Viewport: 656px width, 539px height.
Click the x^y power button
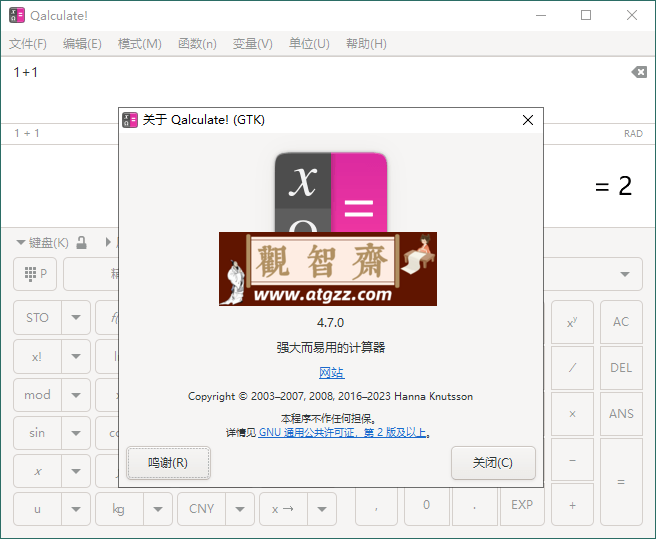572,322
